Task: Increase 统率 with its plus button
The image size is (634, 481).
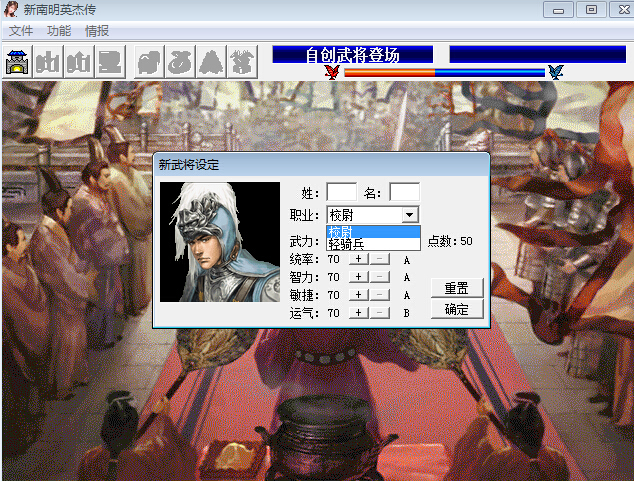Action: click(x=359, y=259)
